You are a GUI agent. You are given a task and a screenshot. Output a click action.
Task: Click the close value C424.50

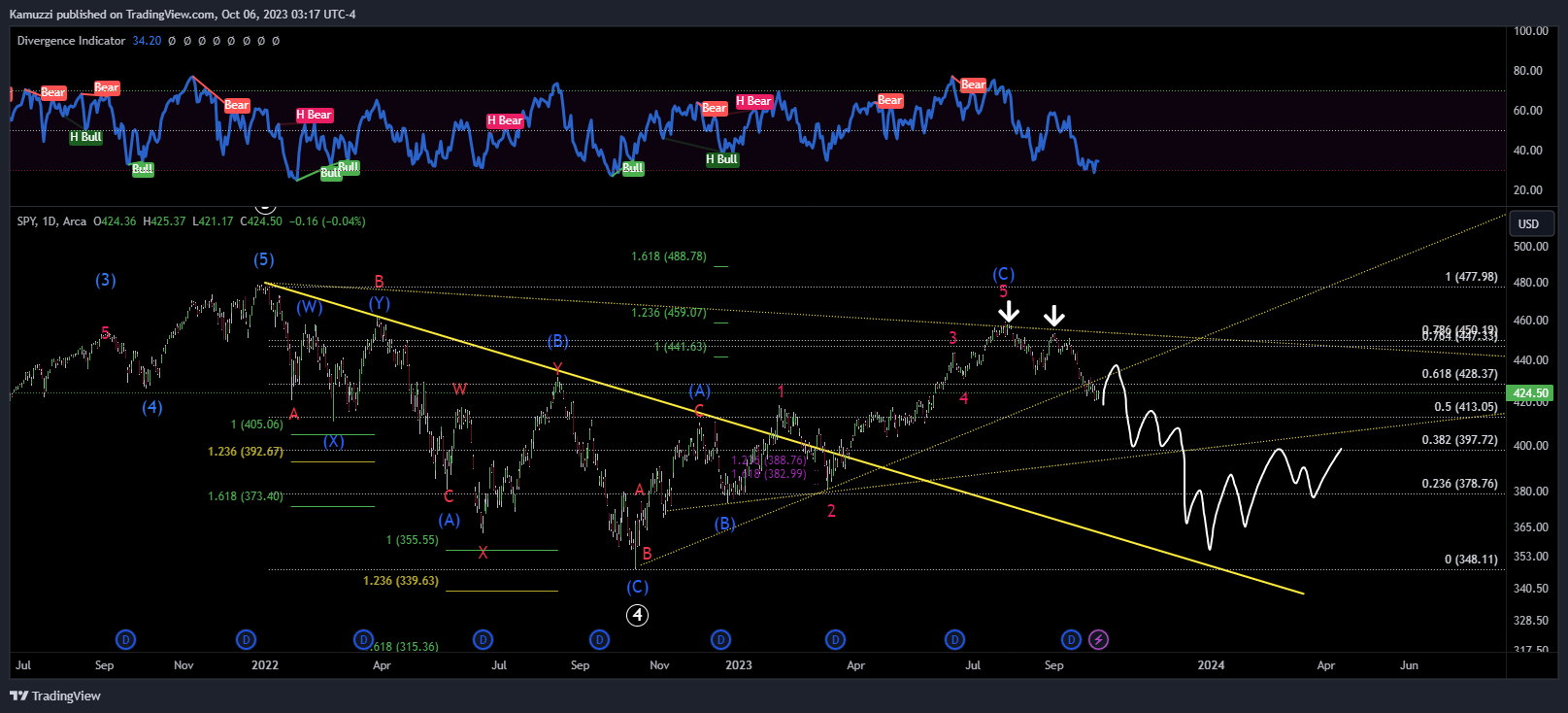pyautogui.click(x=262, y=221)
